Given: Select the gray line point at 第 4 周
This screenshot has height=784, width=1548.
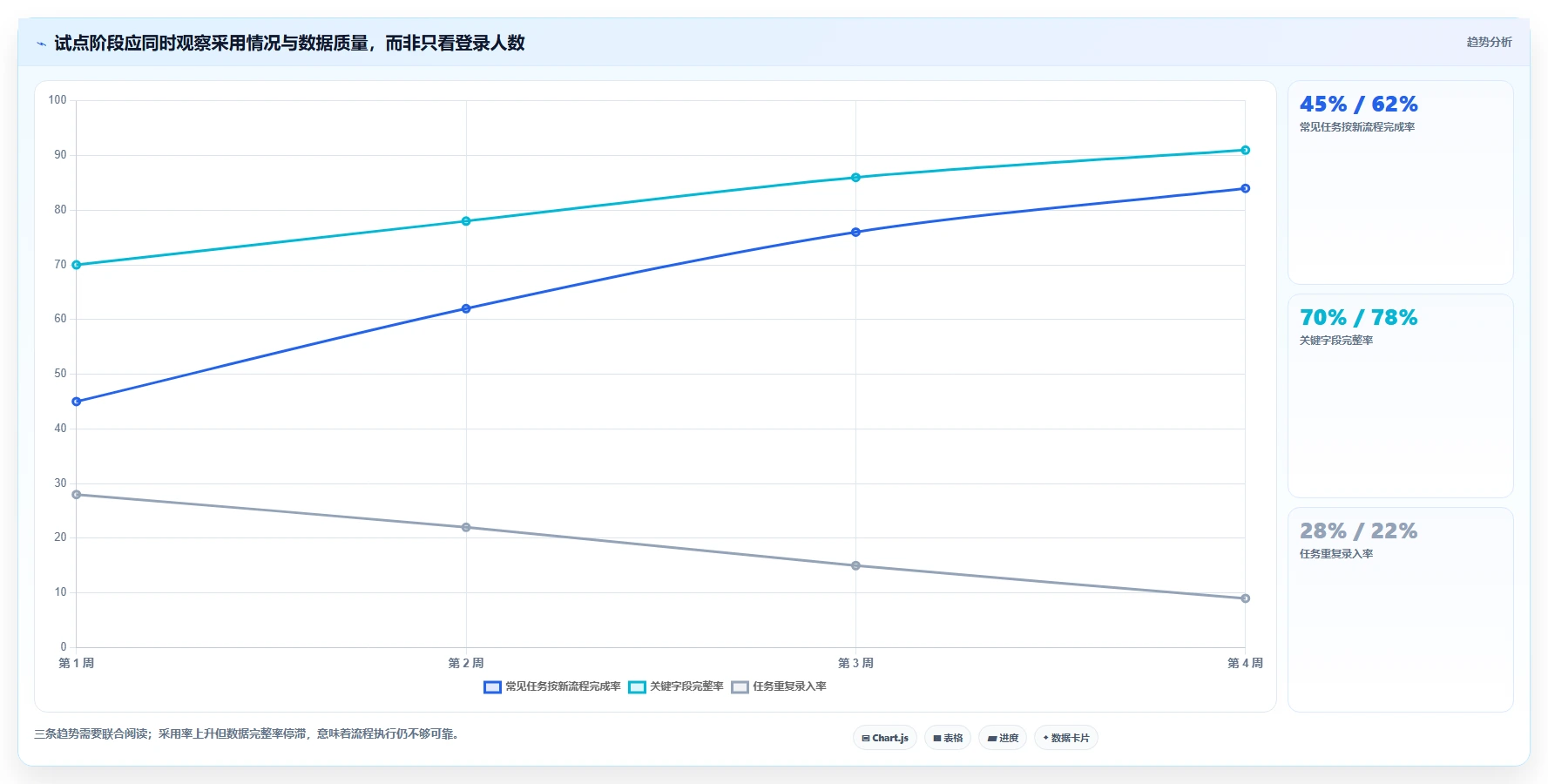Looking at the screenshot, I should (x=1245, y=598).
